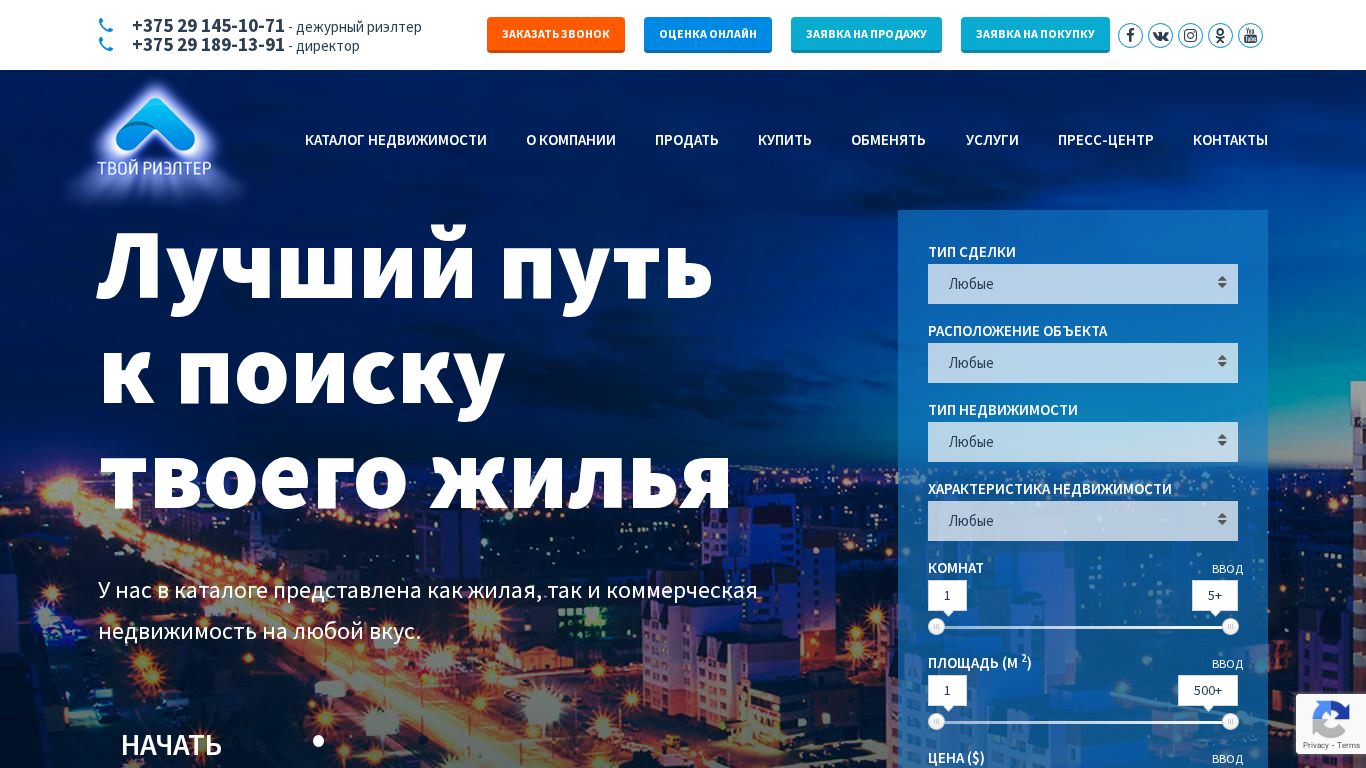Click the Площадь slider left handle
The height and width of the screenshot is (768, 1366).
(936, 722)
